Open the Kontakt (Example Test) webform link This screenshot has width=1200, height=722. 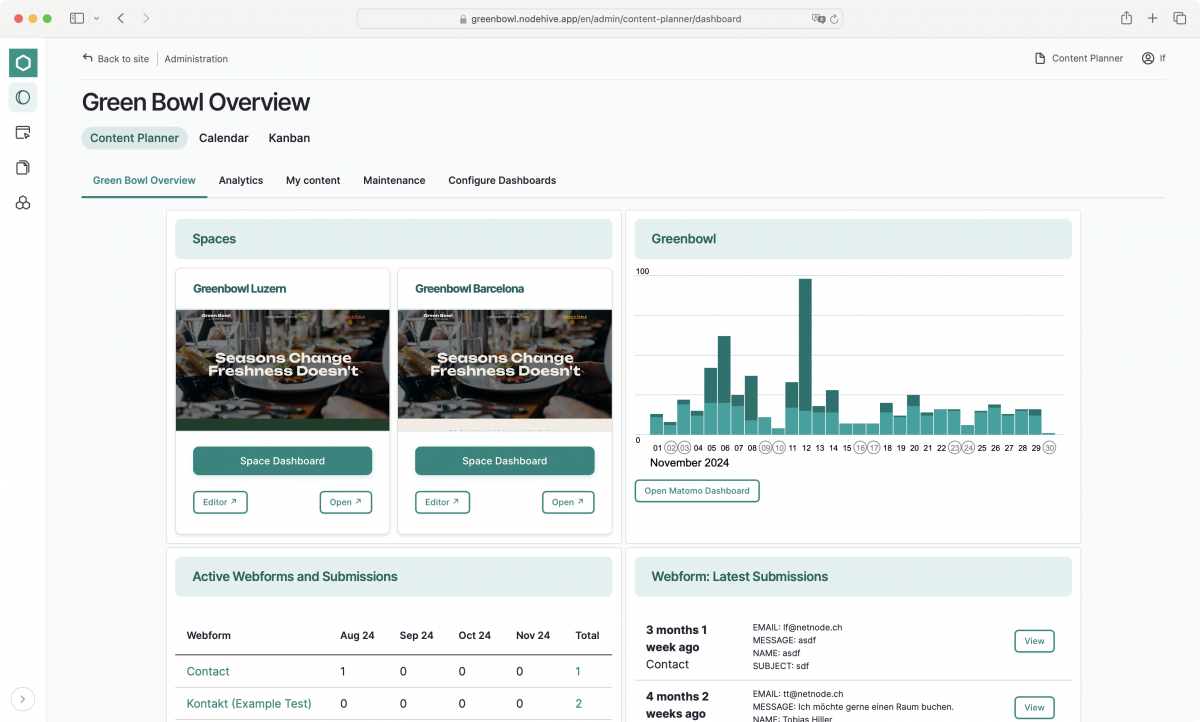tap(249, 704)
